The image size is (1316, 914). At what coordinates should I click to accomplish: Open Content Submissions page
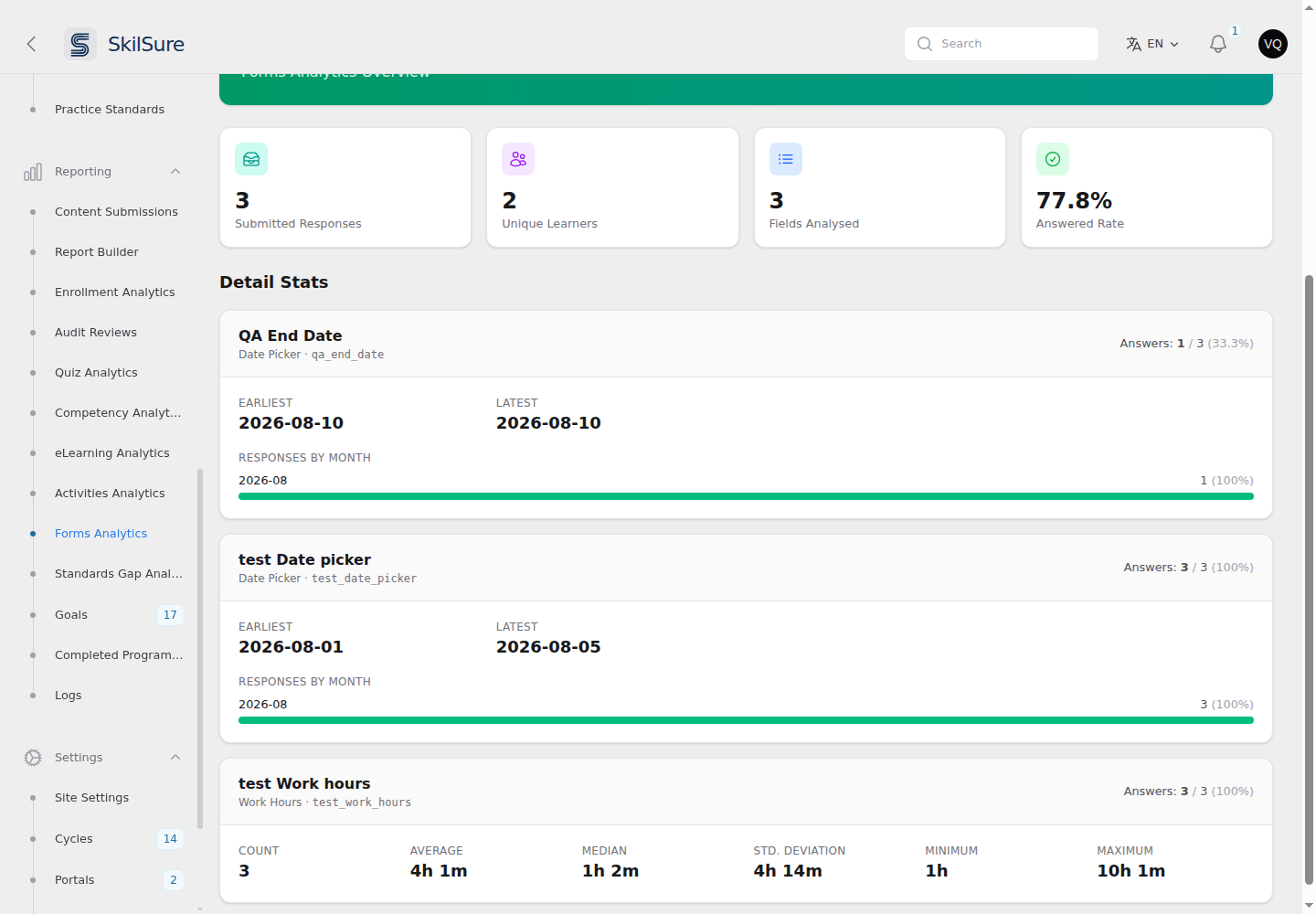116,212
